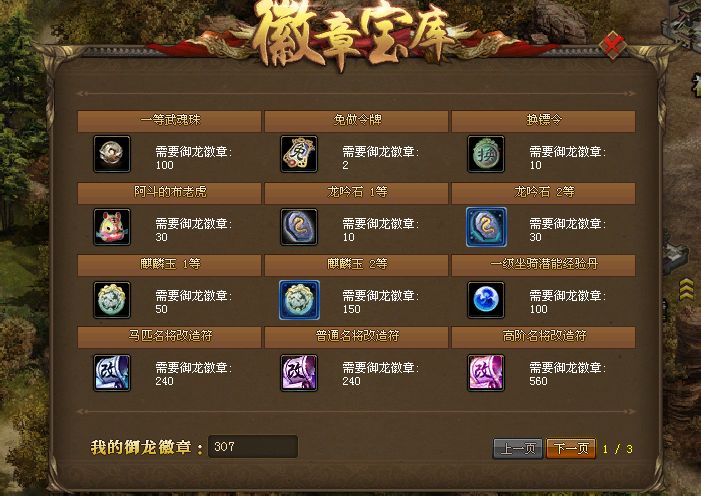Click the 我的御龙徽章 count field

[x=253, y=446]
